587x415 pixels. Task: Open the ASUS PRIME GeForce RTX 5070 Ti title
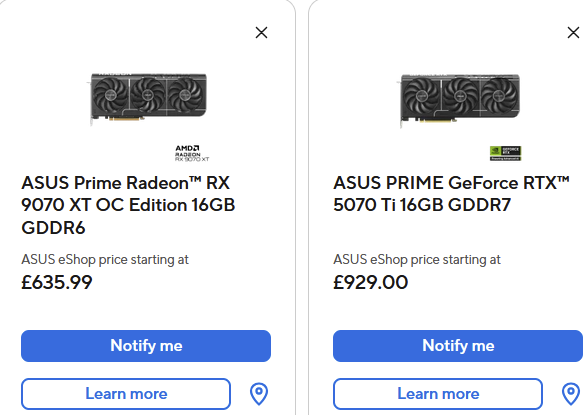[451, 194]
